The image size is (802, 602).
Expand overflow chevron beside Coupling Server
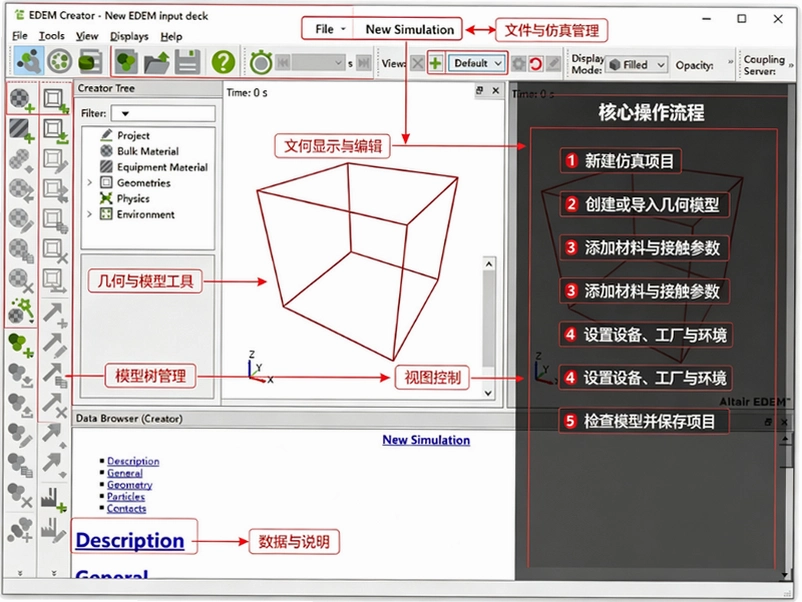(791, 64)
